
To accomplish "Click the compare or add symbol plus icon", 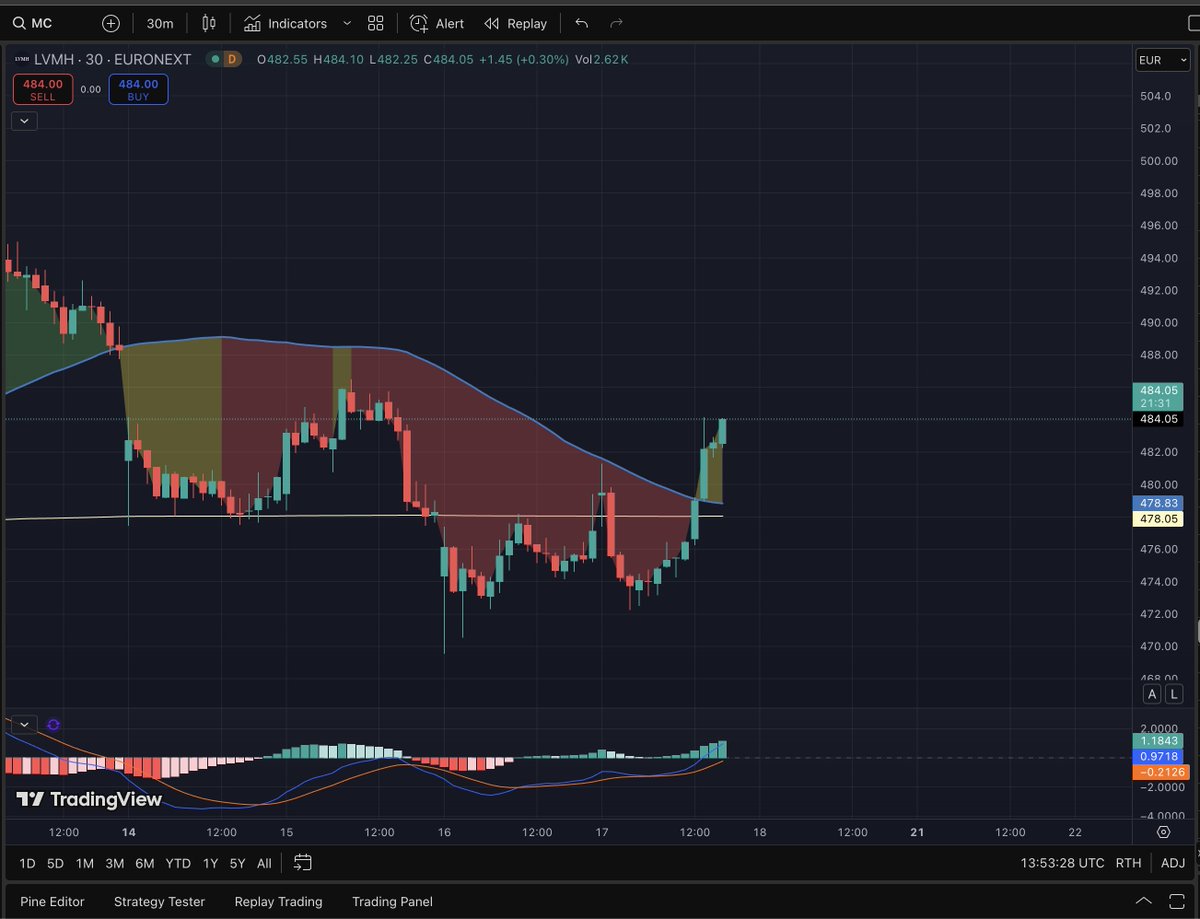I will click(x=111, y=23).
